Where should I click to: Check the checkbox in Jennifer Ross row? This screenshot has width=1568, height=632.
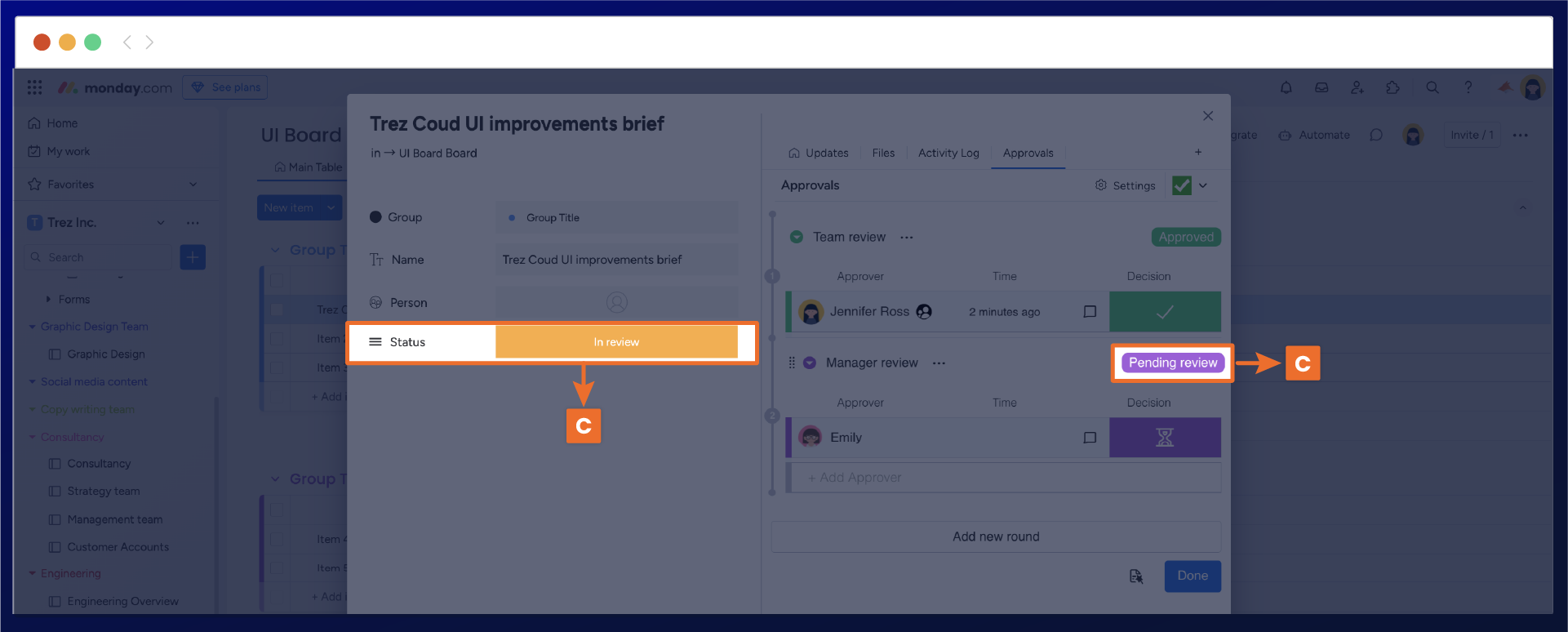pyautogui.click(x=1090, y=312)
